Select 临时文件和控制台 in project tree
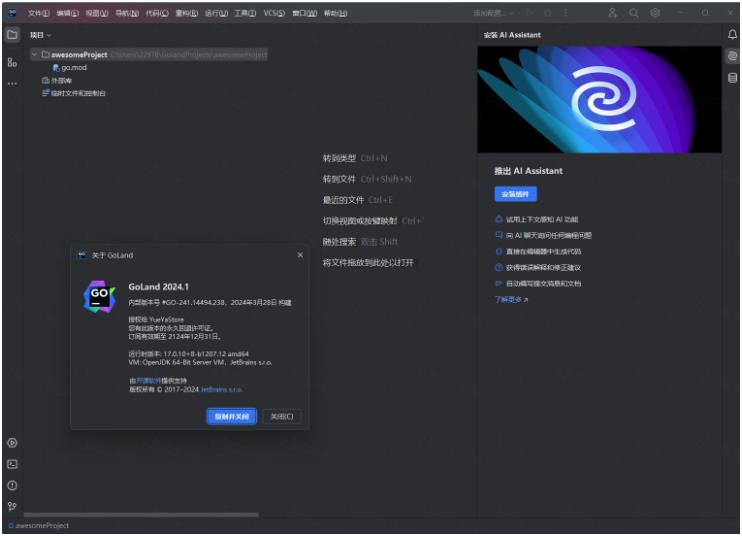This screenshot has width=742, height=536. point(74,93)
